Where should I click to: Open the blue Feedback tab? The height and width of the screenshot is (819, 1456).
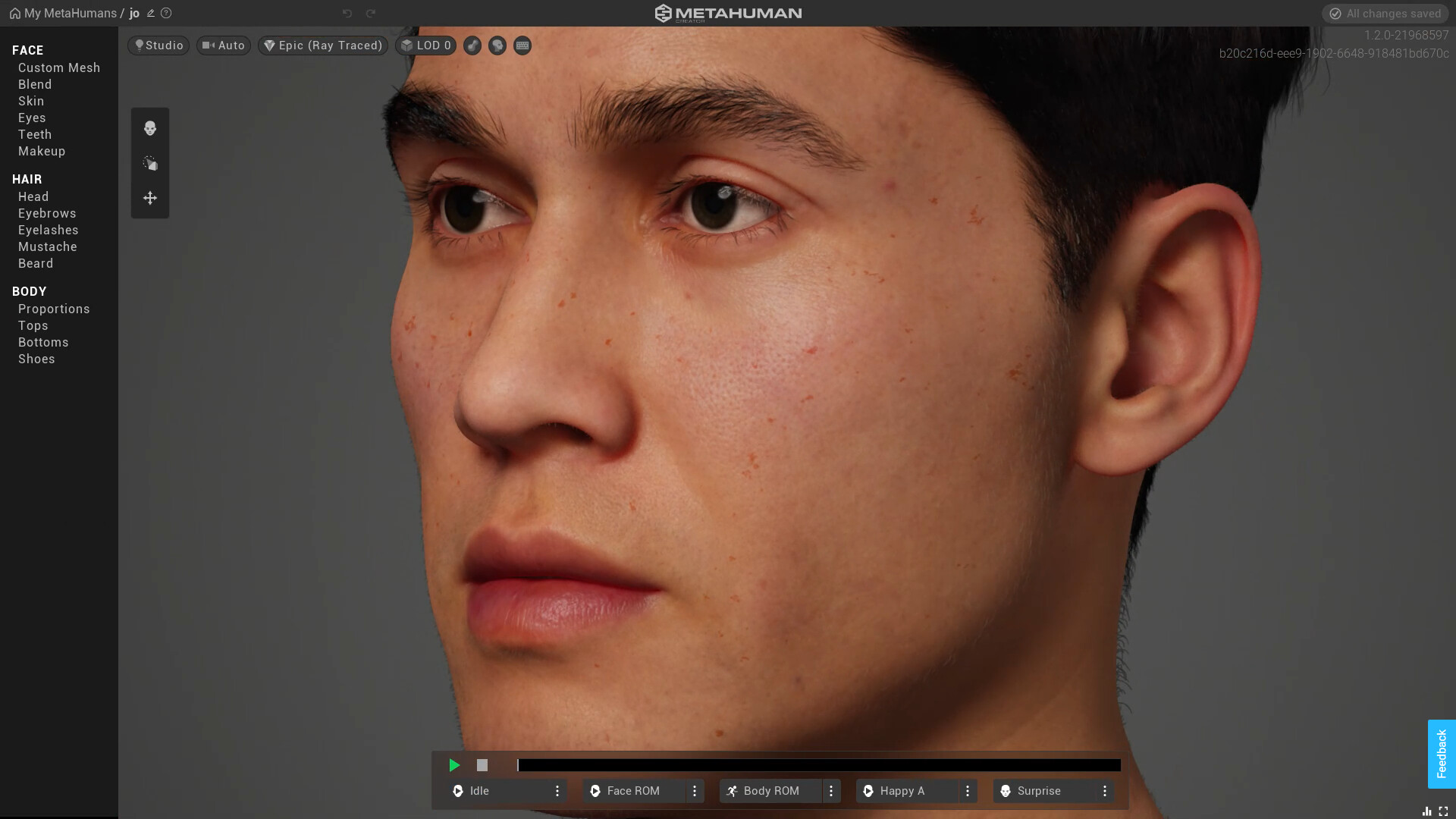[1442, 754]
